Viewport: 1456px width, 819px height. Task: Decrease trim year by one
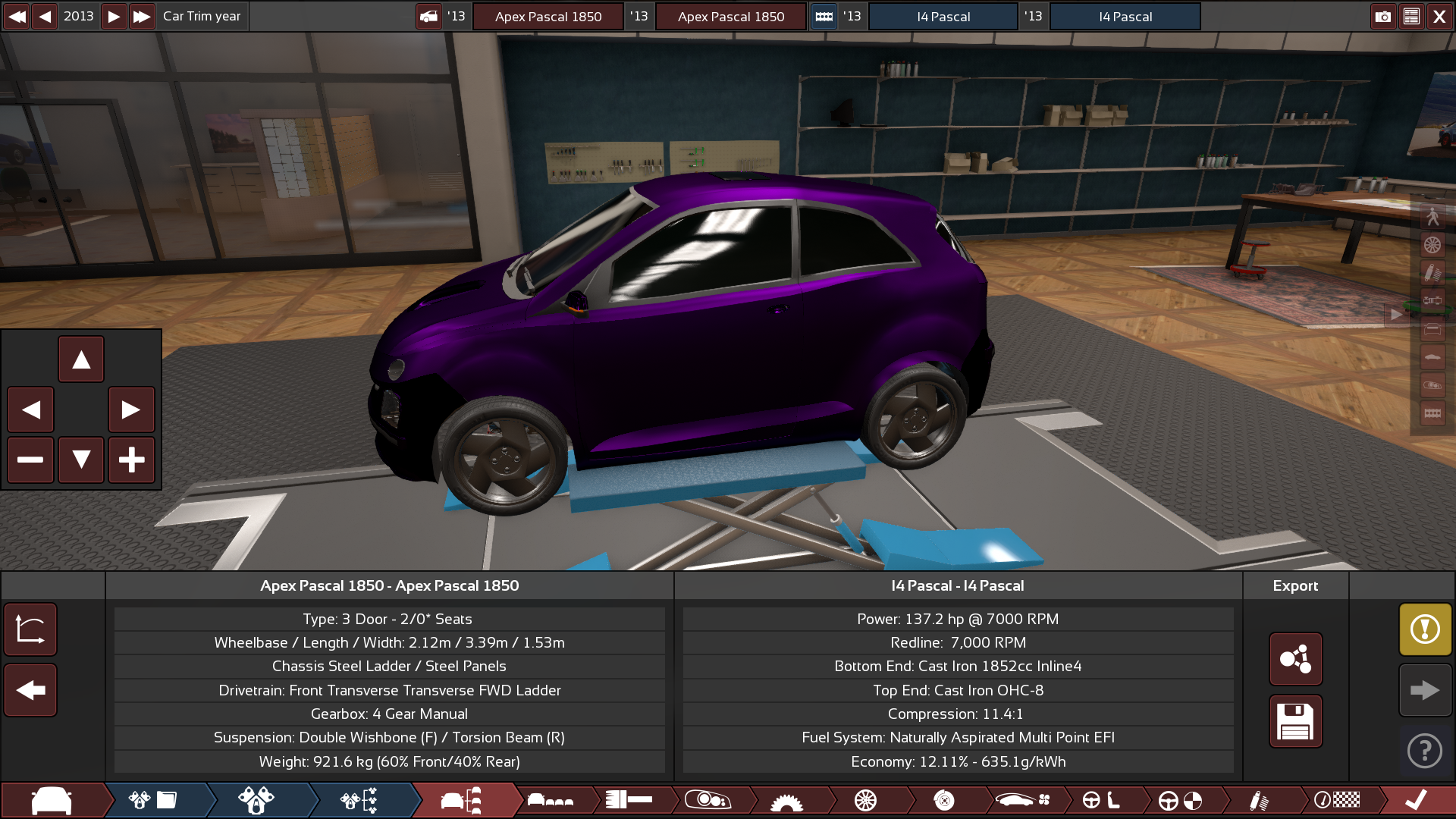45,16
